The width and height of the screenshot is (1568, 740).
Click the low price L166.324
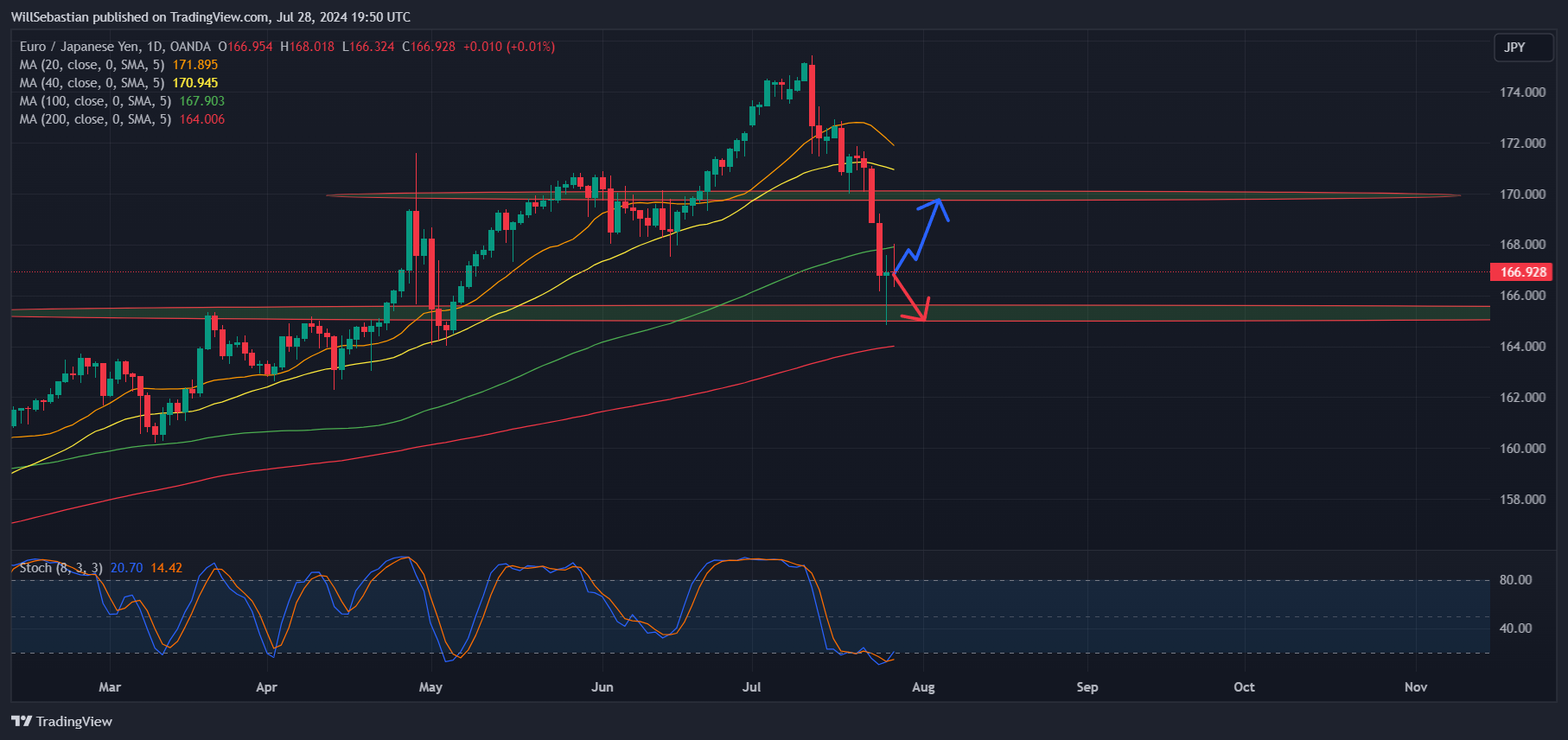coord(368,47)
